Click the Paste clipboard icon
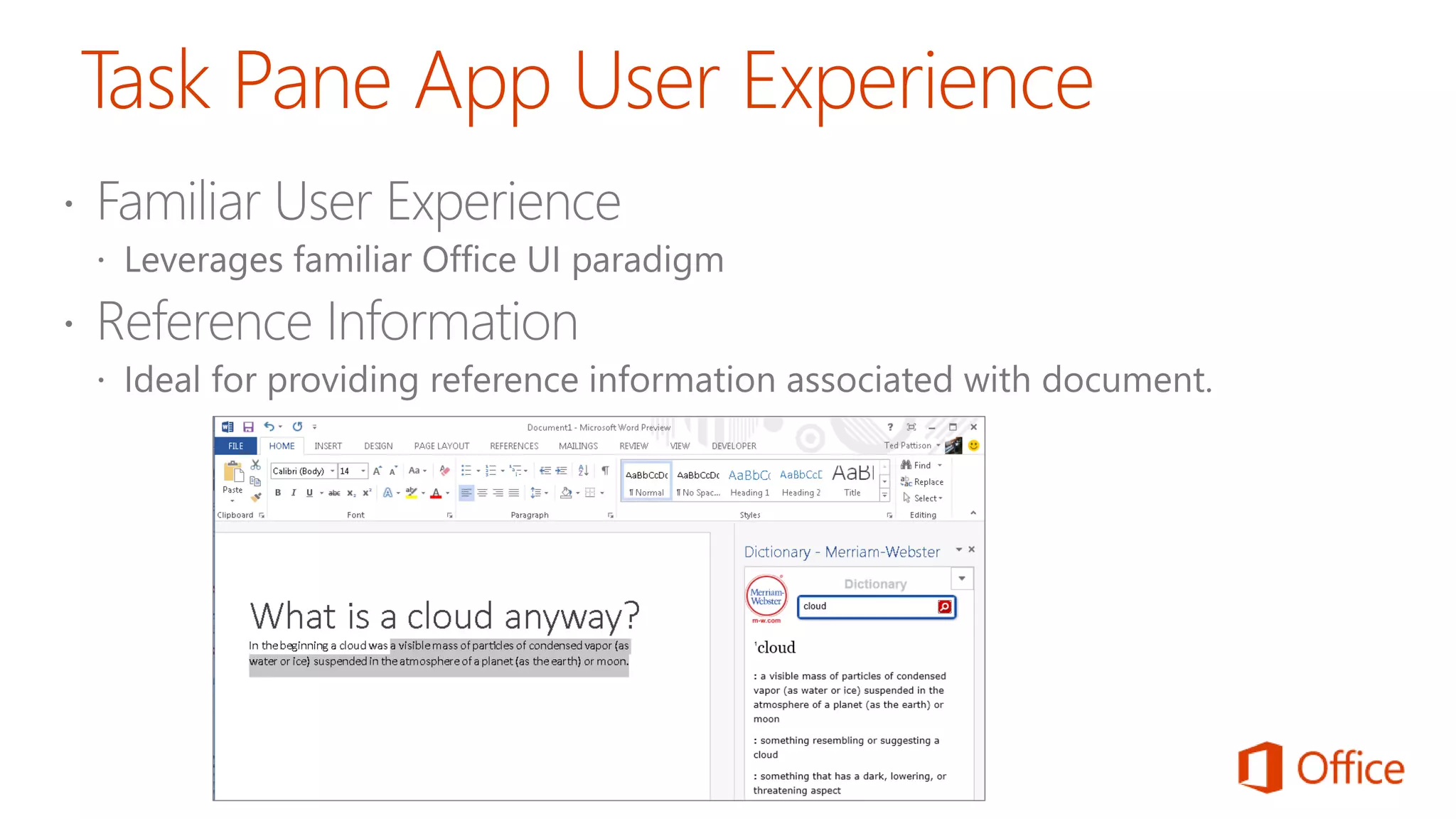1456x819 pixels. coord(232,471)
